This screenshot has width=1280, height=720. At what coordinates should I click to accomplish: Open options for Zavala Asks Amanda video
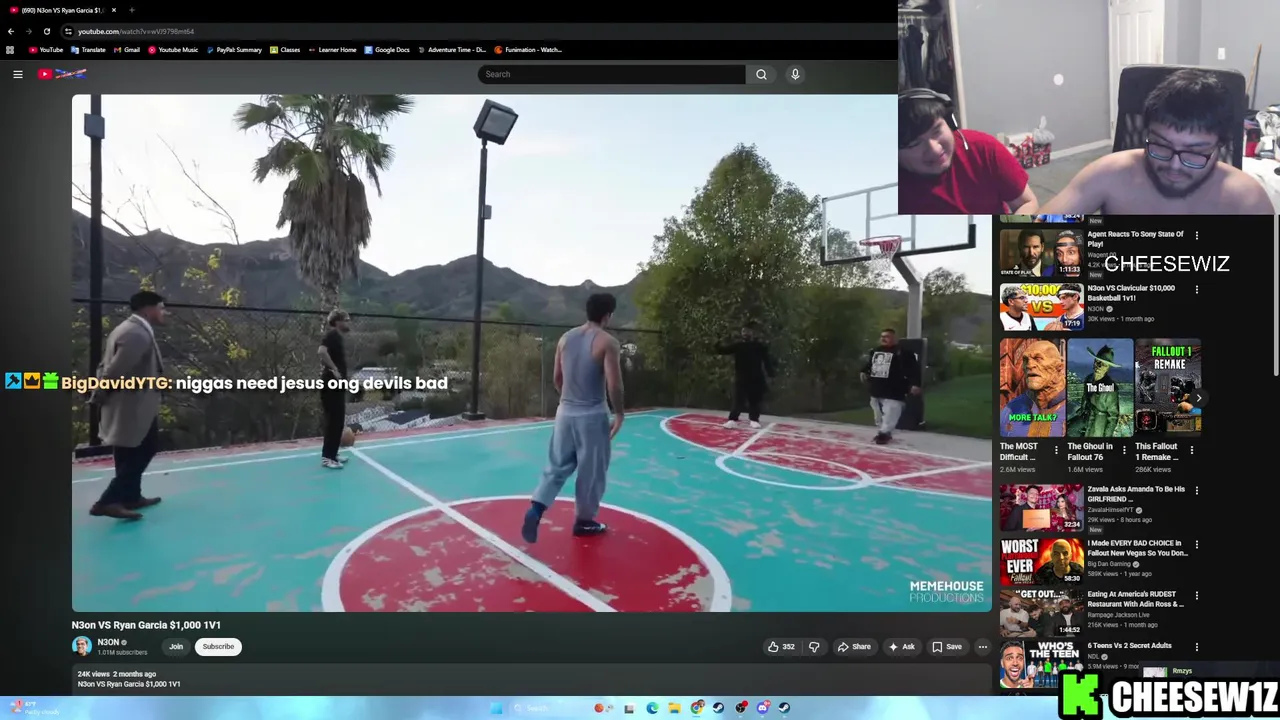tap(1196, 491)
